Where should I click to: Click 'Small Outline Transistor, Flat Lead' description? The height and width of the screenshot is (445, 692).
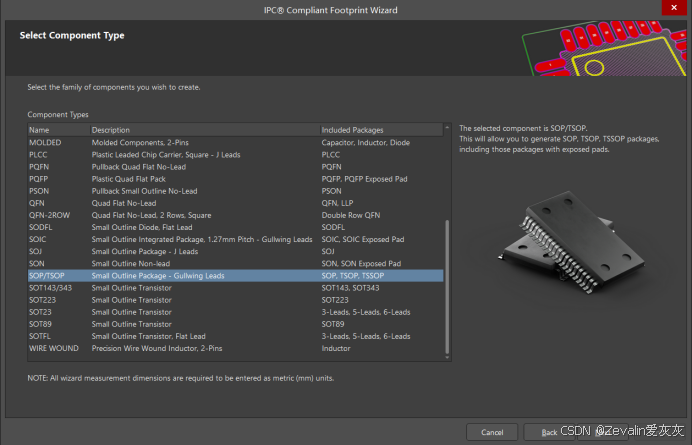[148, 336]
